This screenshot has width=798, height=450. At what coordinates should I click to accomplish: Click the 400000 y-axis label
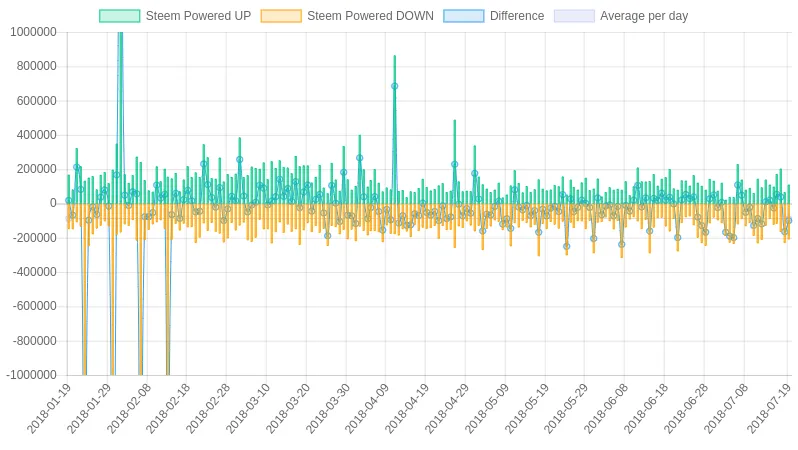(x=36, y=135)
